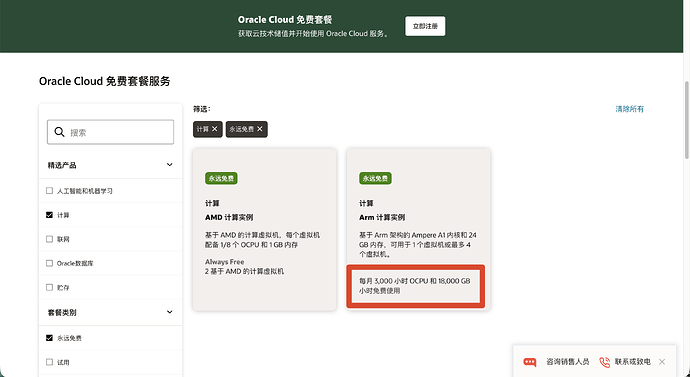
Task: Click the 清除所有 link
Action: (629, 109)
